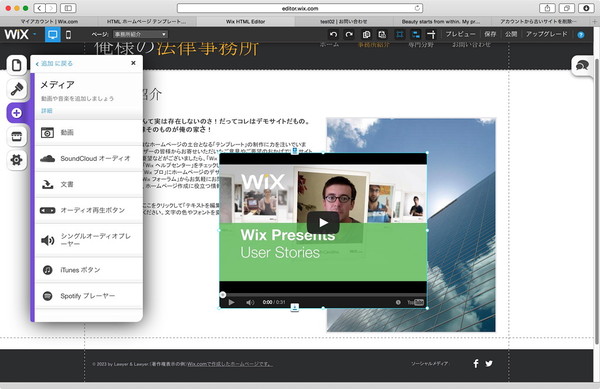Open the site preview
Screen dimensions: 600x389
pyautogui.click(x=460, y=34)
